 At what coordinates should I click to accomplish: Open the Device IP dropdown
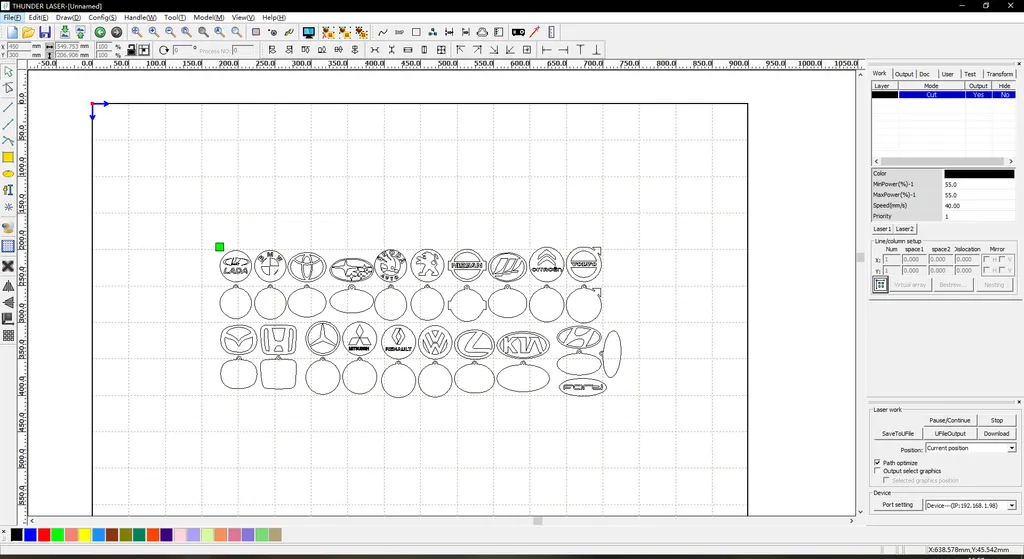970,505
